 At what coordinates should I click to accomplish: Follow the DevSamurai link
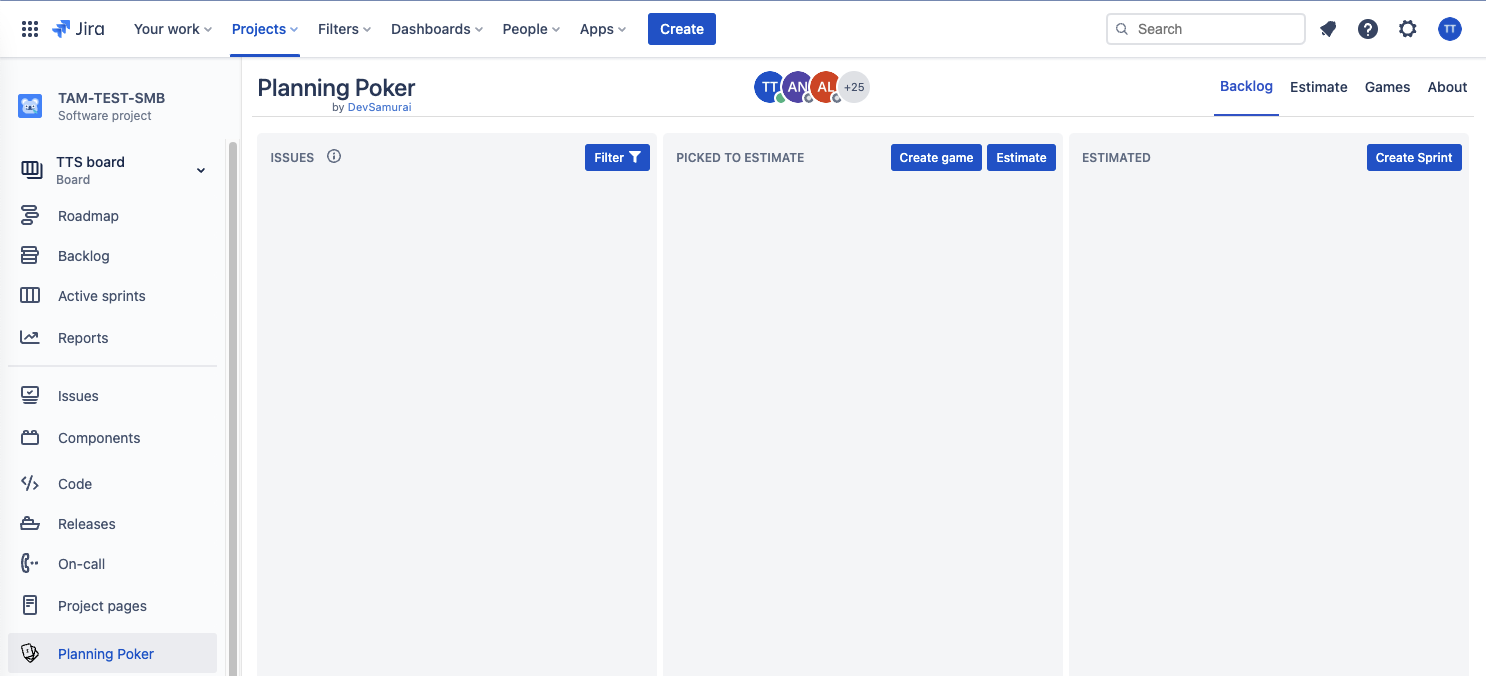(x=379, y=107)
